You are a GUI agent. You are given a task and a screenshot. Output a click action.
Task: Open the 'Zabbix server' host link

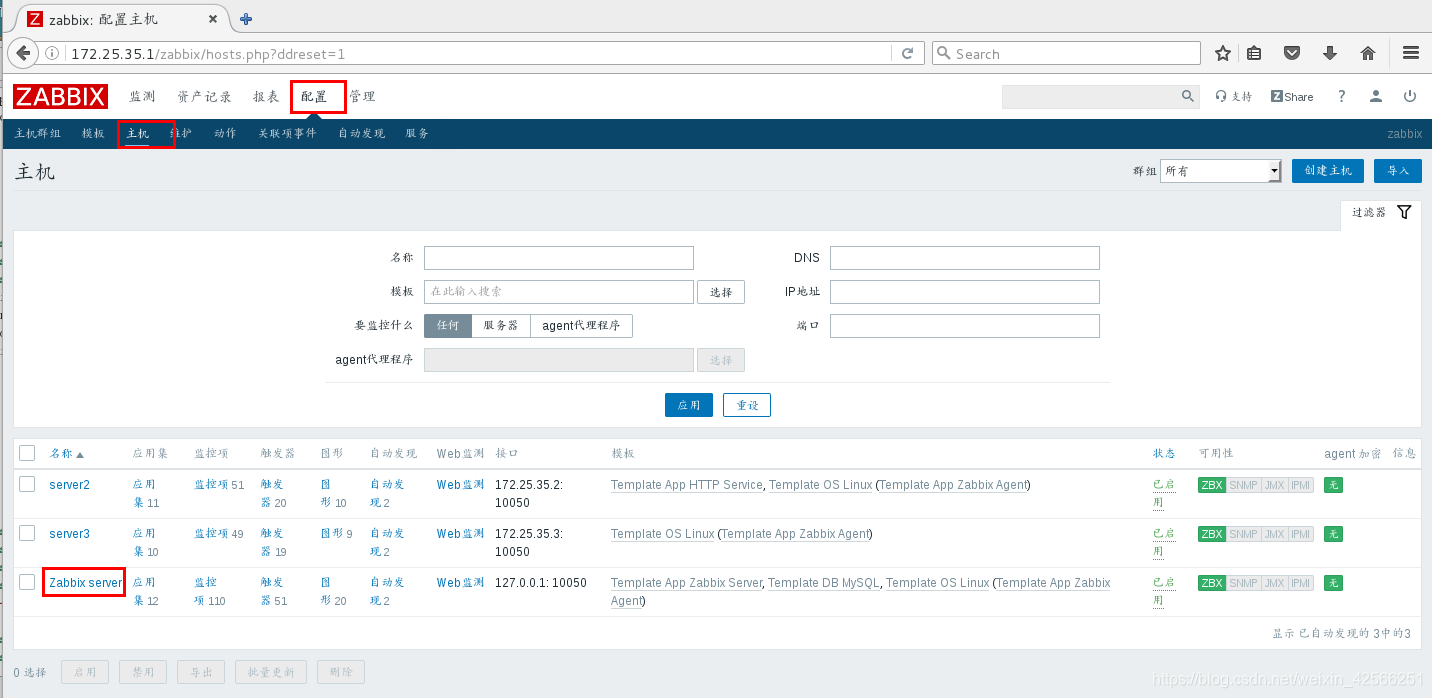(x=85, y=583)
